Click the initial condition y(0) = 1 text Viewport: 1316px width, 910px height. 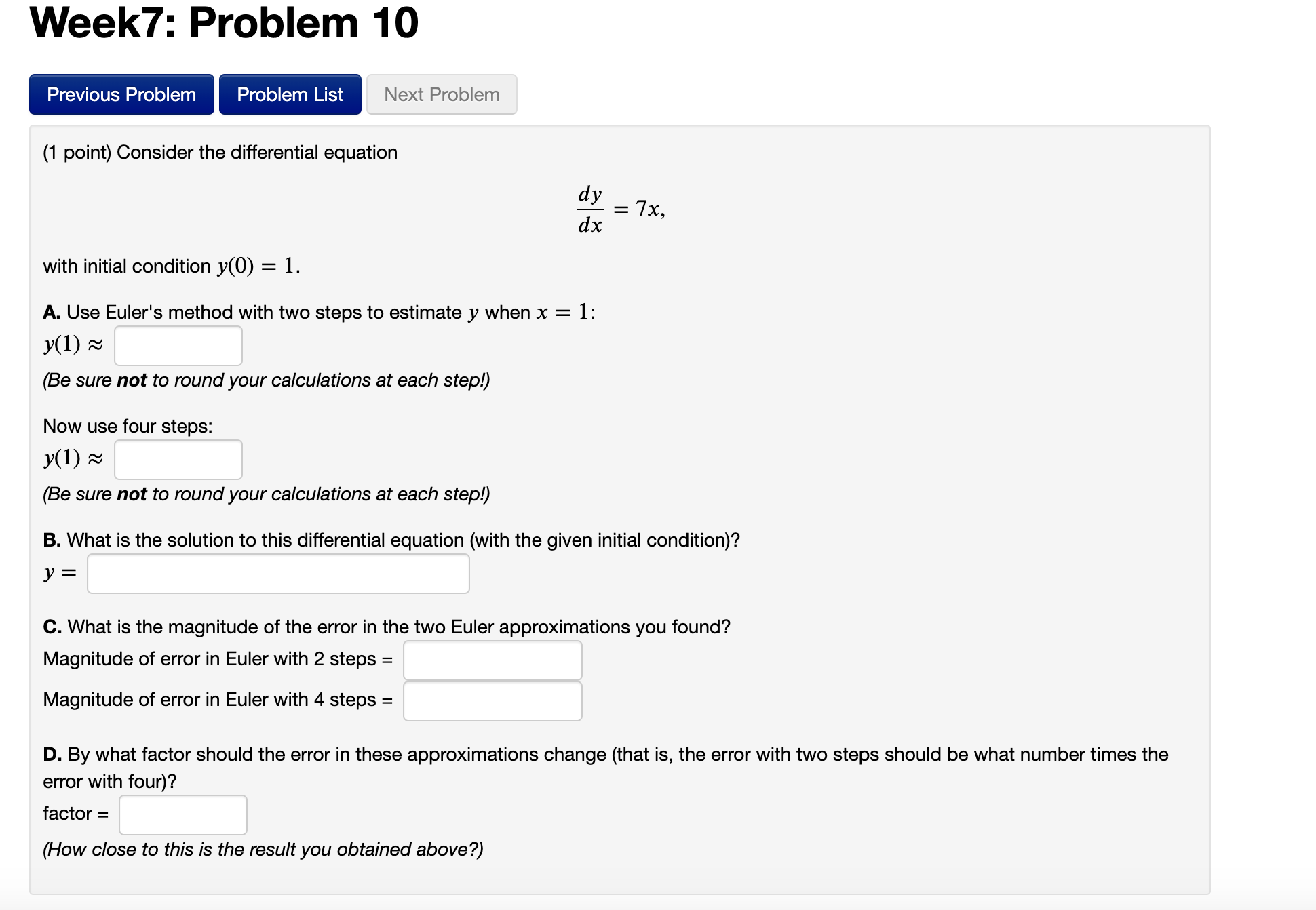click(x=171, y=266)
